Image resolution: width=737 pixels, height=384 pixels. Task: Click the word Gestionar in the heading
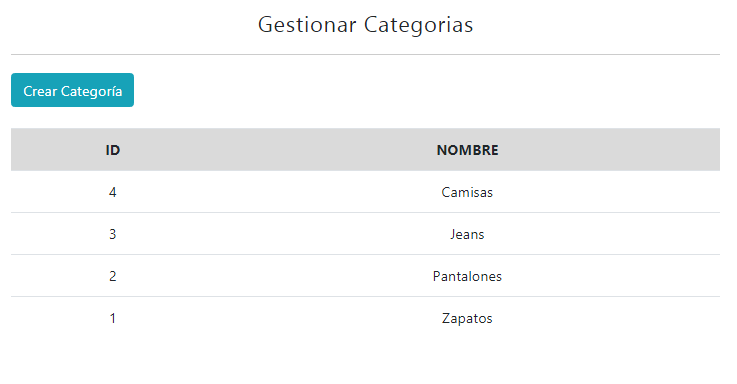point(307,24)
